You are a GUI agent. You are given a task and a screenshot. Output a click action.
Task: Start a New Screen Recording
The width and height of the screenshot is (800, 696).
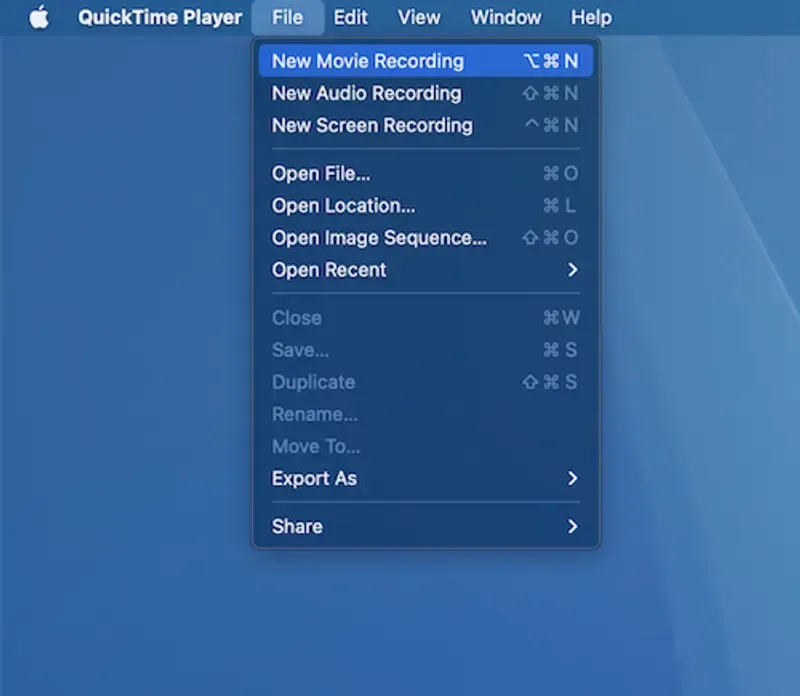pyautogui.click(x=426, y=125)
